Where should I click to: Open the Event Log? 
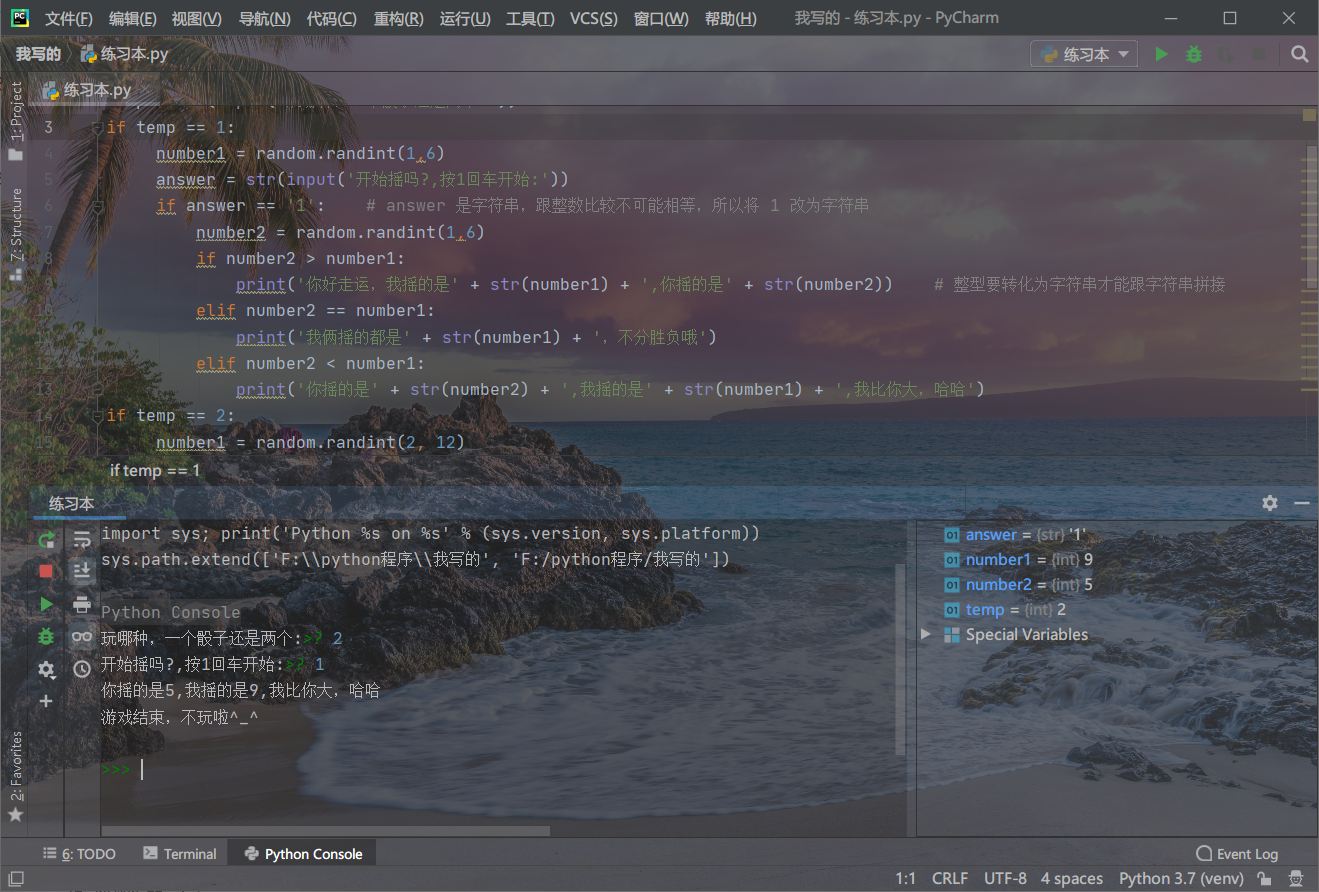pos(1237,854)
